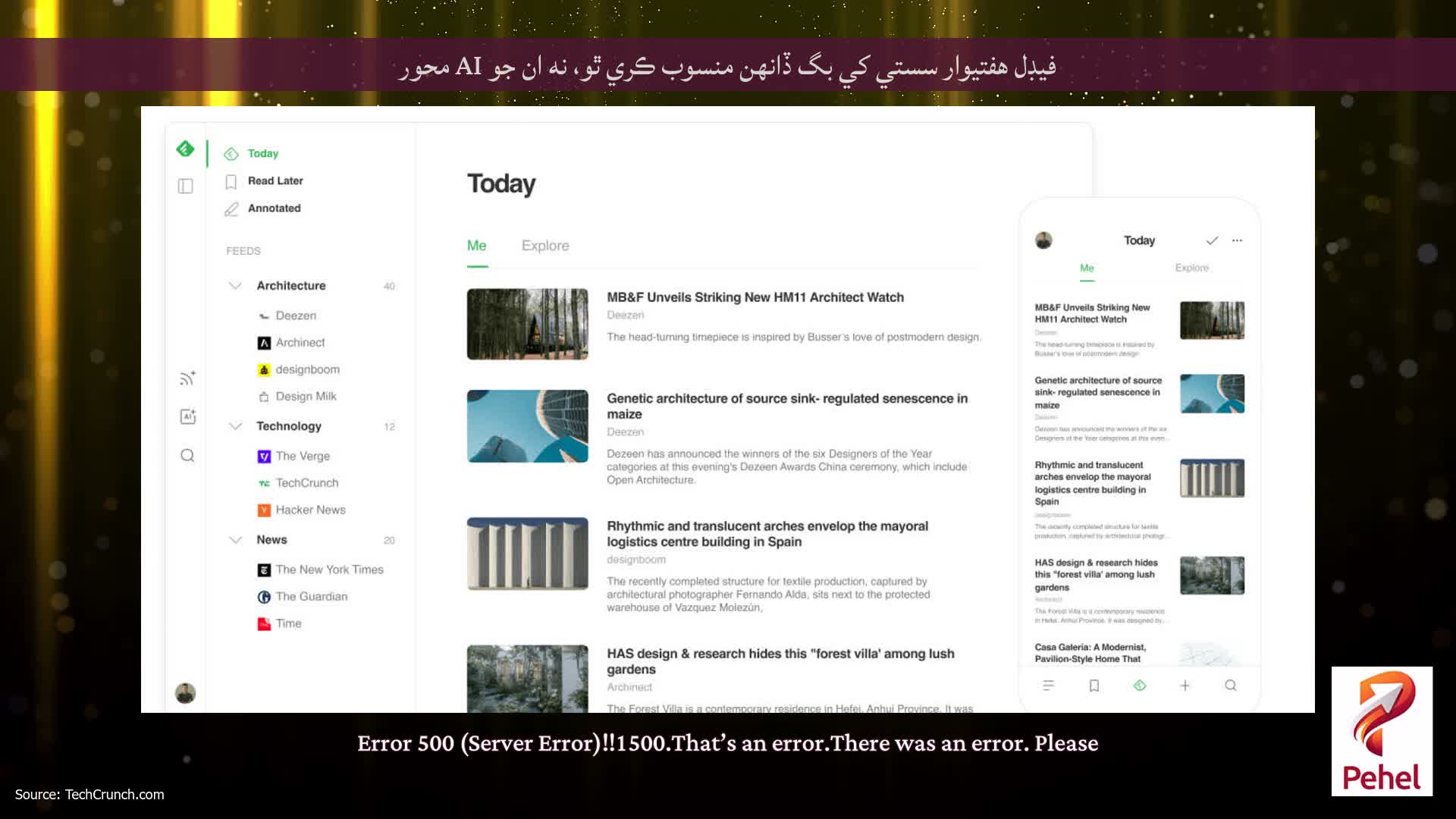Open the forest cabin thumbnail image

pyautogui.click(x=528, y=324)
